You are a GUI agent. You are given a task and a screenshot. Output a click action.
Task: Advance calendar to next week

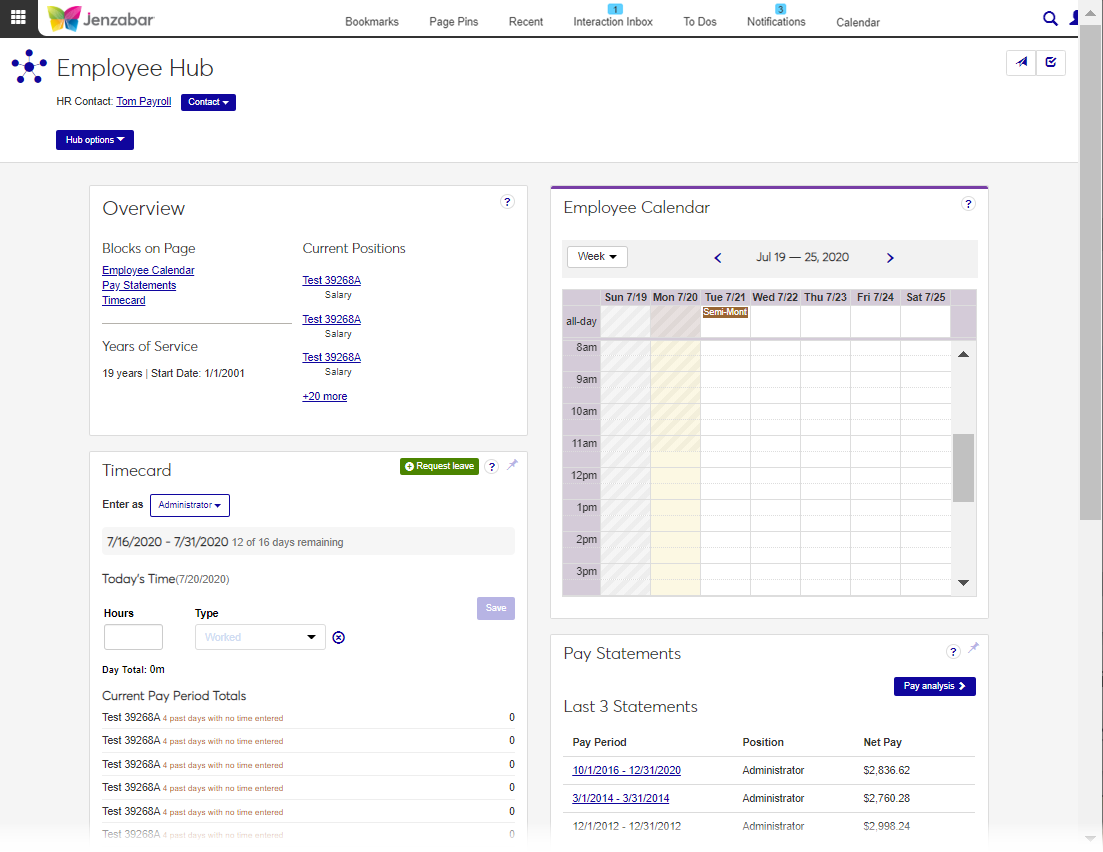[x=890, y=258]
